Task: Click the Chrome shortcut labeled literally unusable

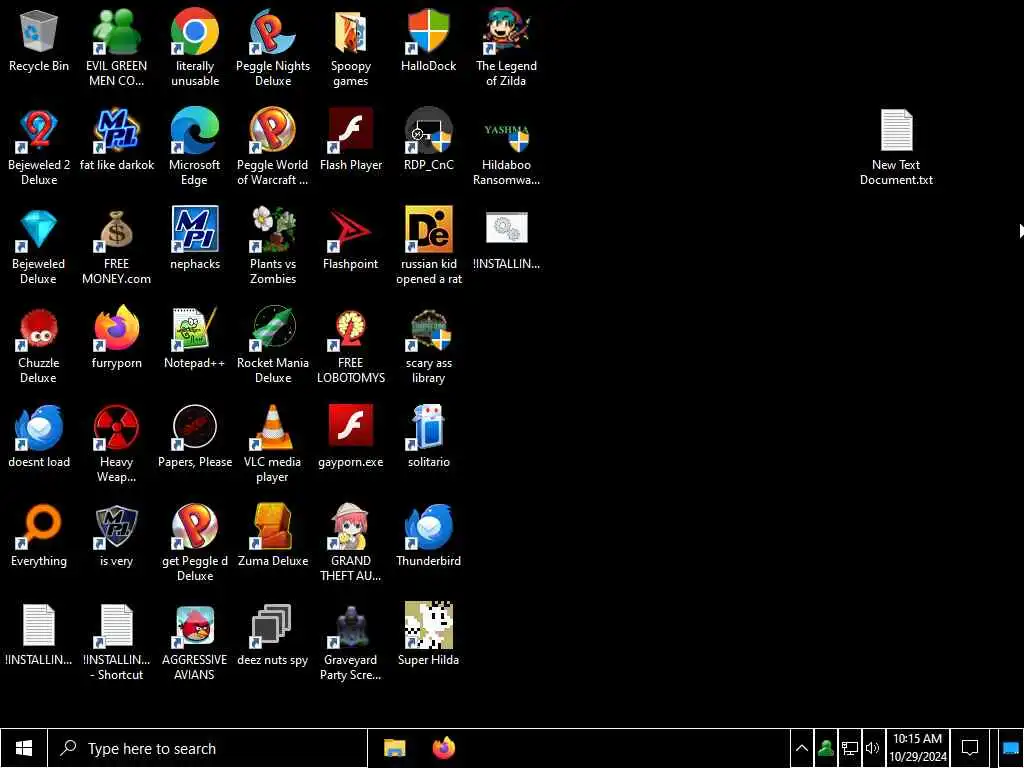Action: (x=195, y=48)
